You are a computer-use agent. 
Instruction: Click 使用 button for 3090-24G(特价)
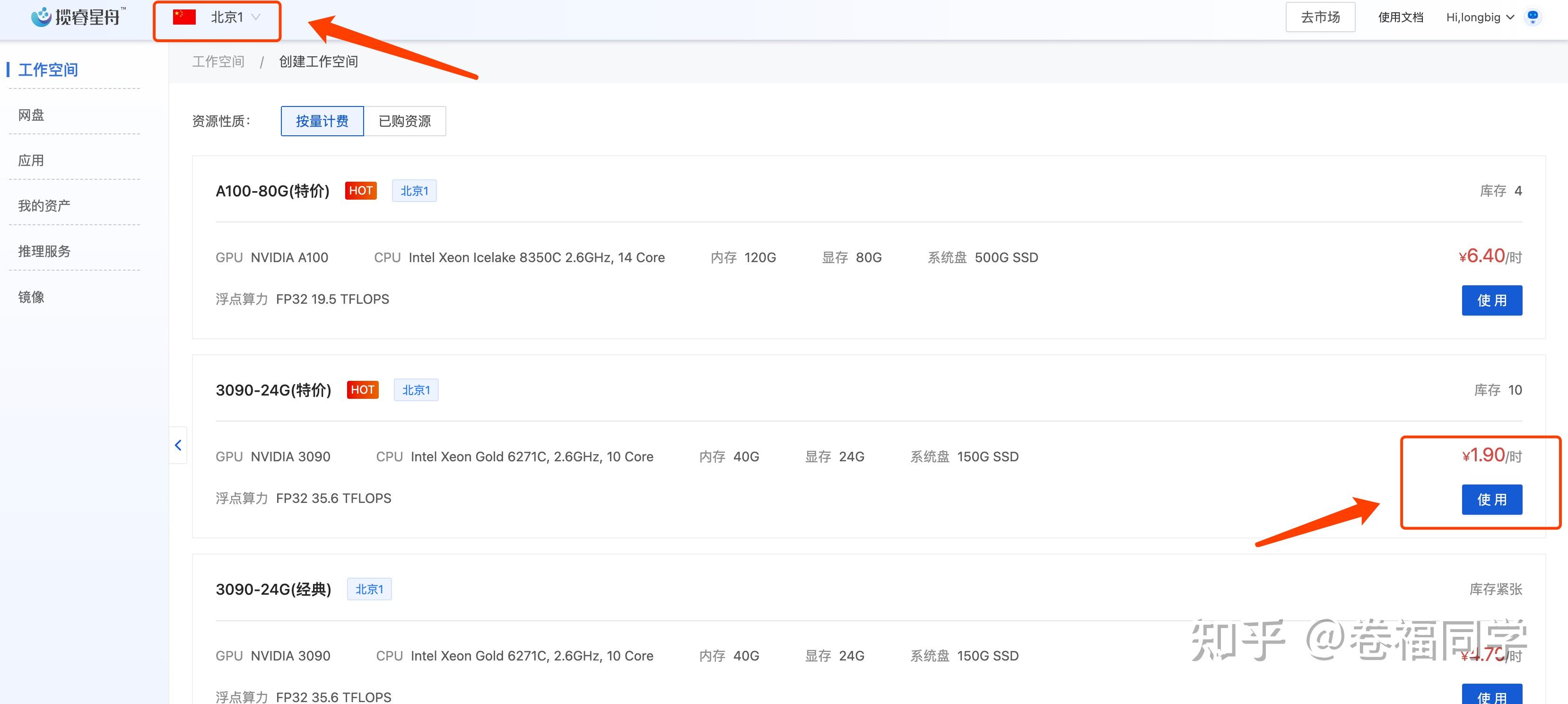pos(1491,500)
